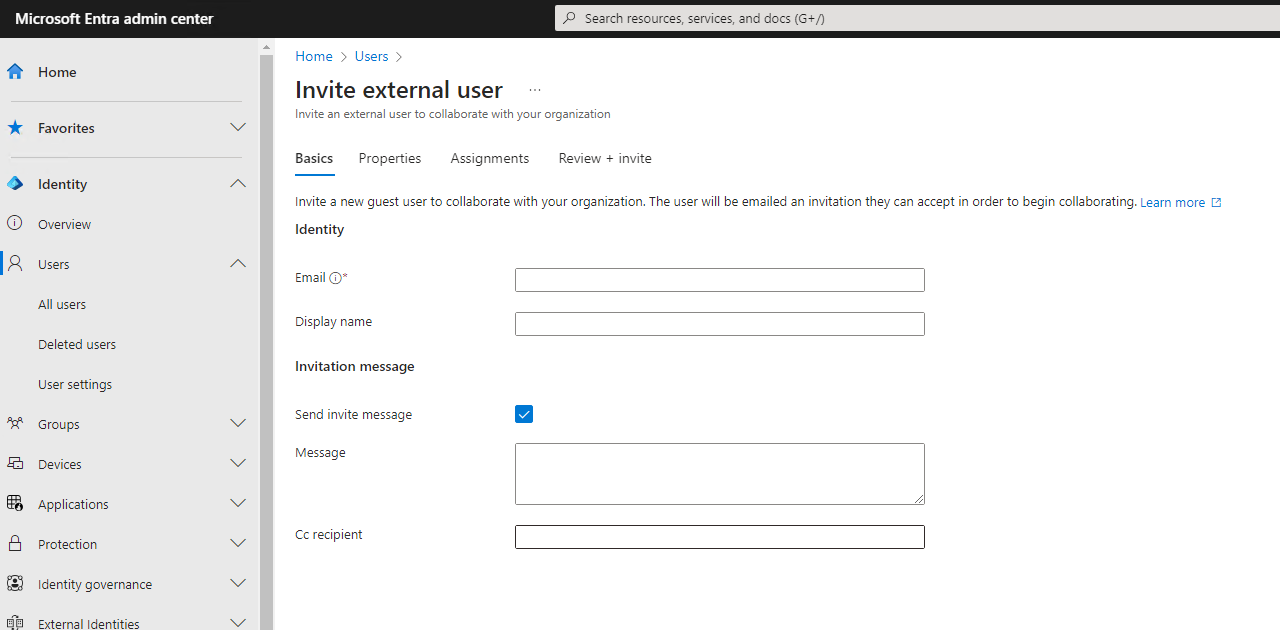Click the Groups people icon
Viewport: 1280px width, 630px height.
click(x=15, y=424)
